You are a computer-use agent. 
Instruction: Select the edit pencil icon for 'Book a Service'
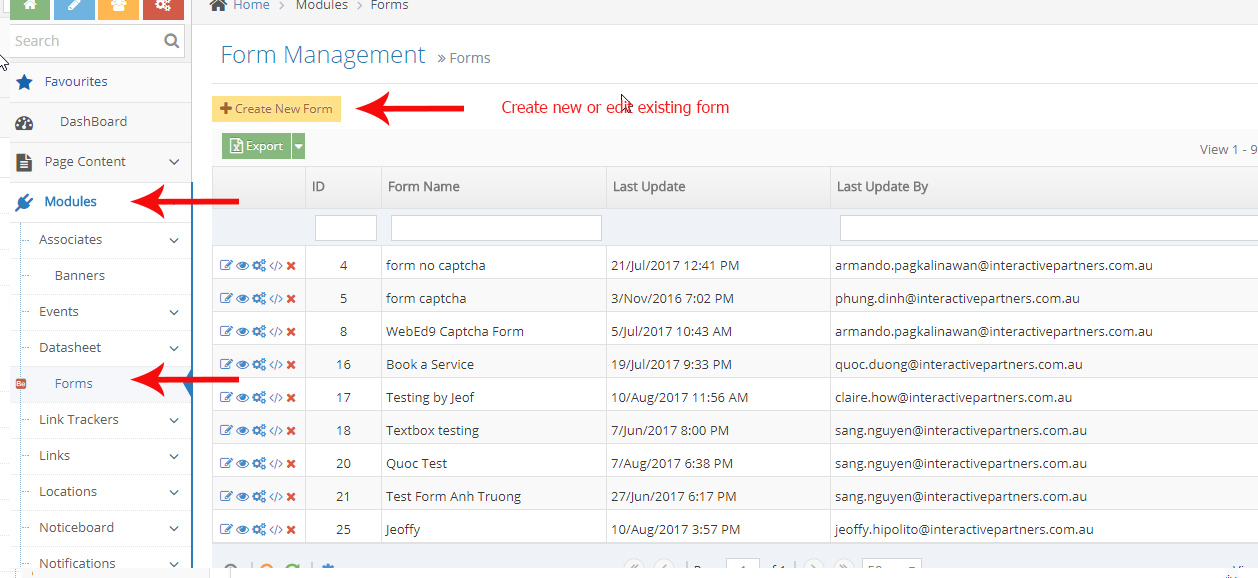pyautogui.click(x=224, y=364)
